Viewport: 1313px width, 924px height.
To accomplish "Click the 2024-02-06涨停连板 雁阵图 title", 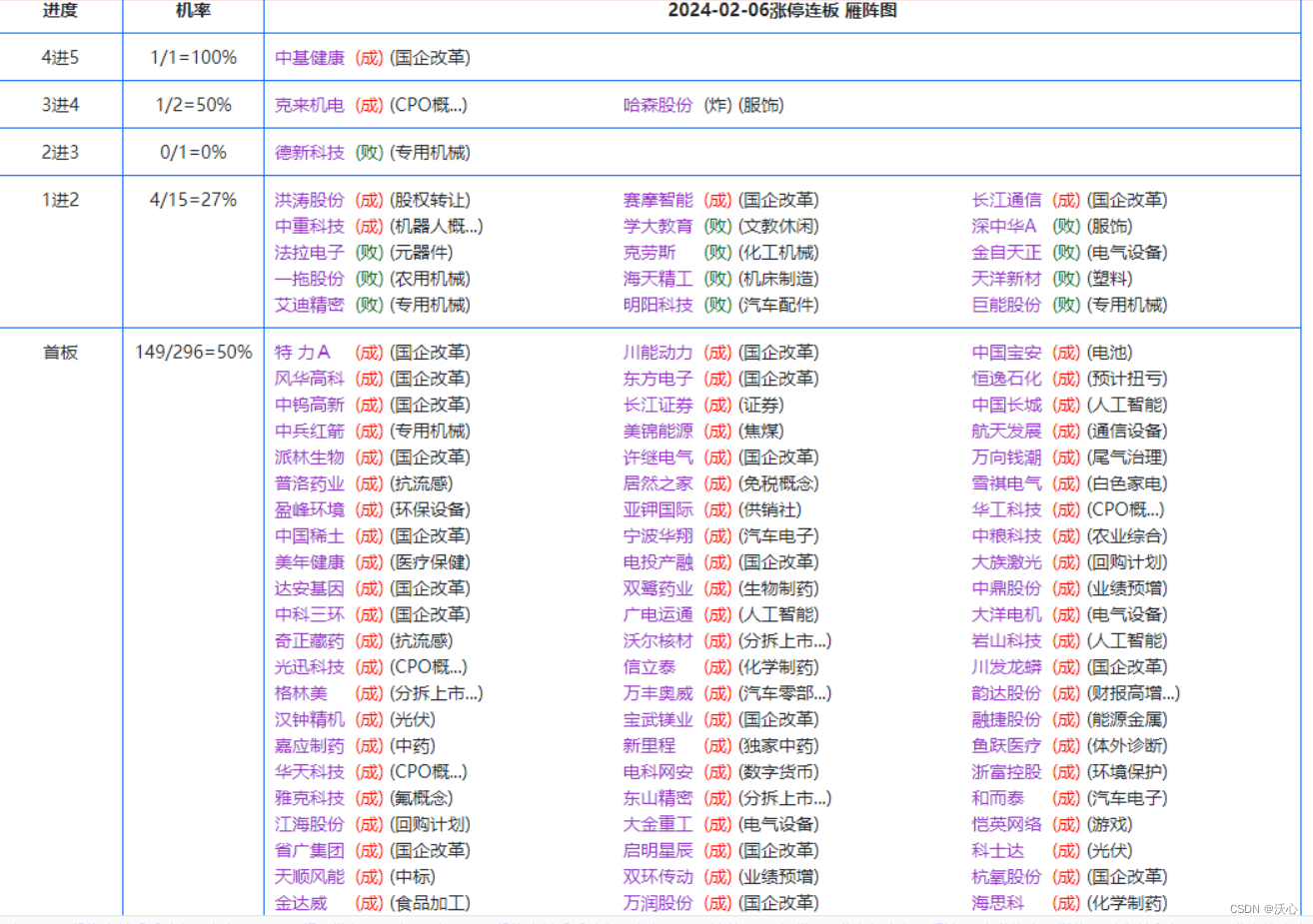I will [782, 11].
